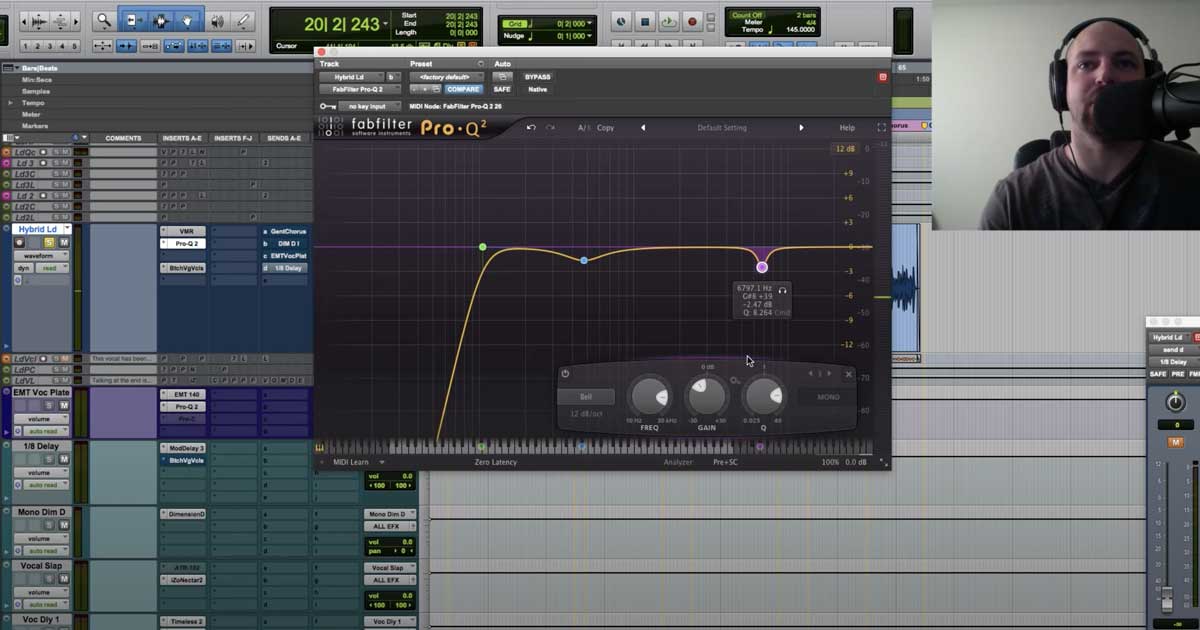Image resolution: width=1200 pixels, height=630 pixels.
Task: Select the Trim tool
Action: coord(135,18)
